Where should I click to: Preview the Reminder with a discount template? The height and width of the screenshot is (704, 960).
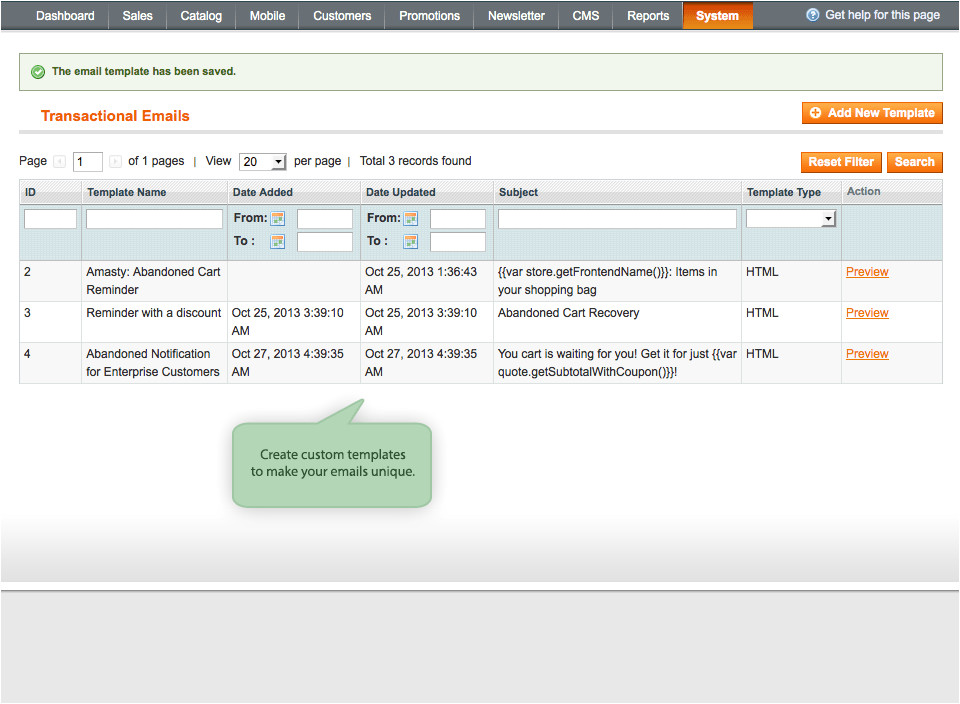(x=867, y=313)
